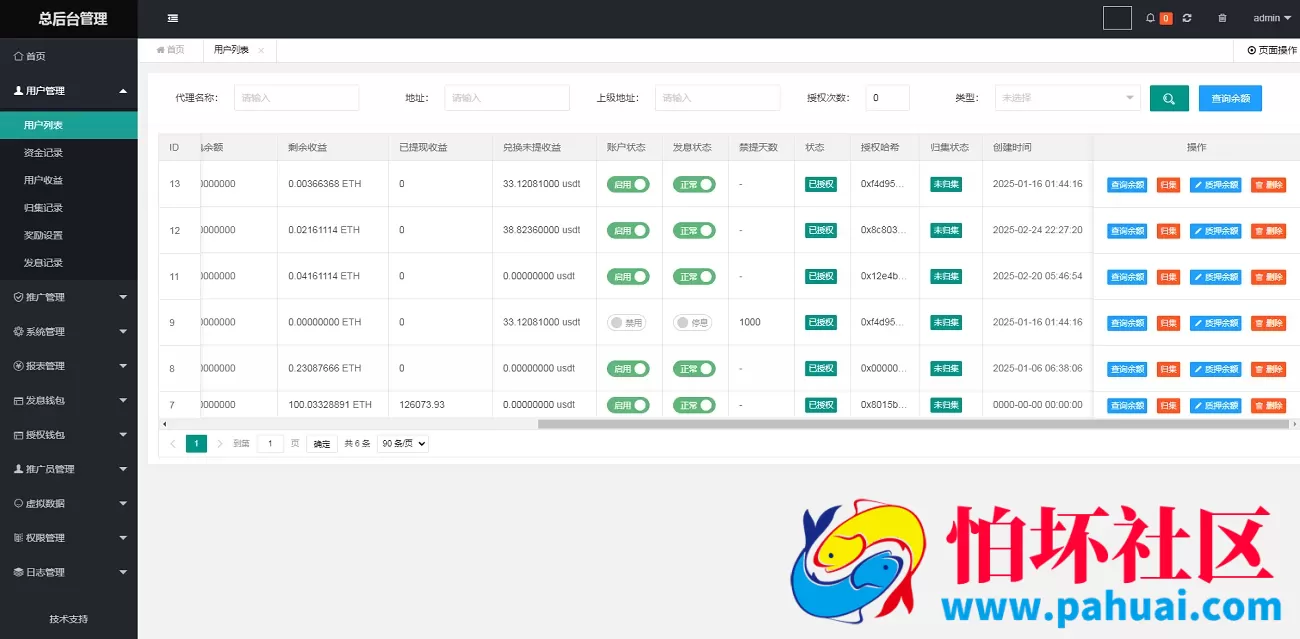Expand the 虚拟数据 sidebar section
This screenshot has width=1300, height=639.
(69, 503)
